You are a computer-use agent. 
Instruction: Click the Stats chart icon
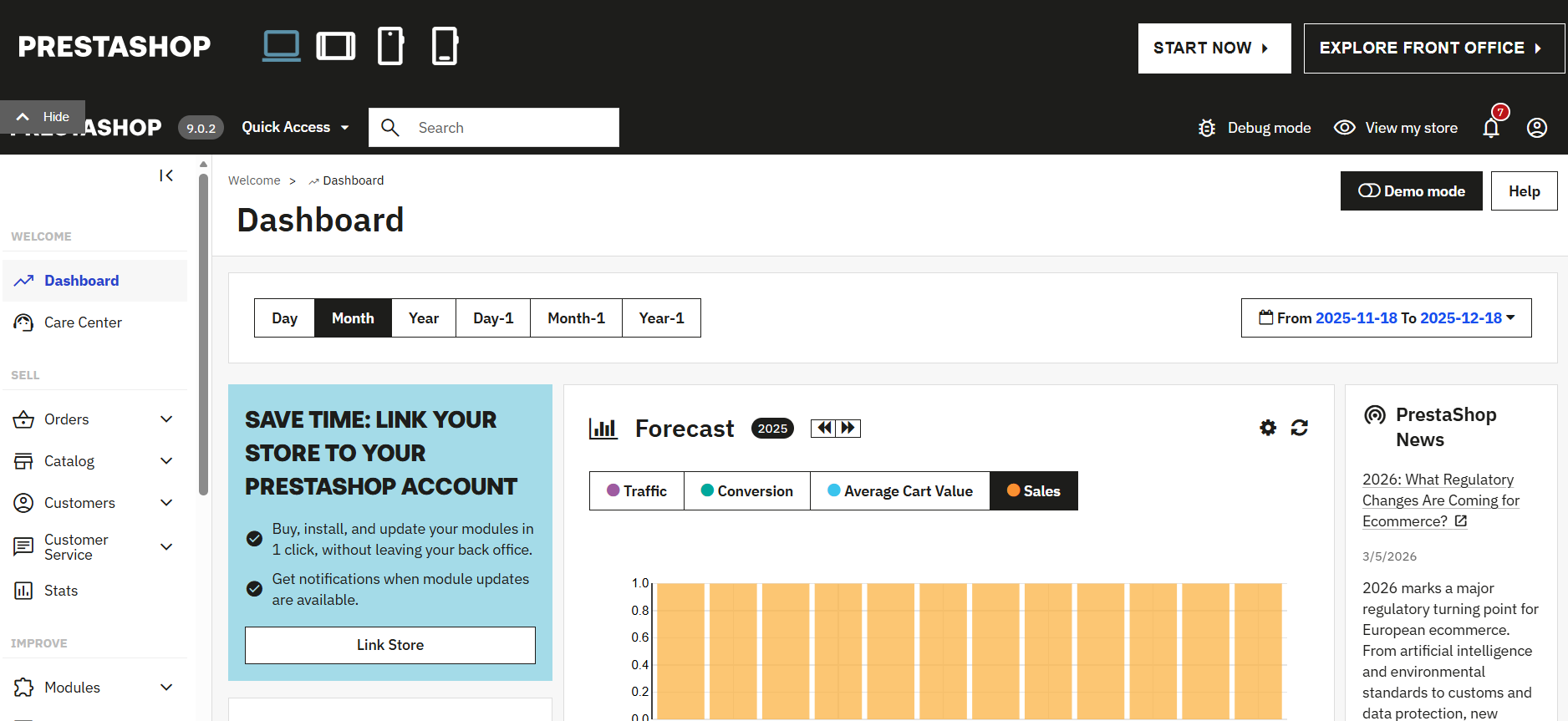point(23,591)
